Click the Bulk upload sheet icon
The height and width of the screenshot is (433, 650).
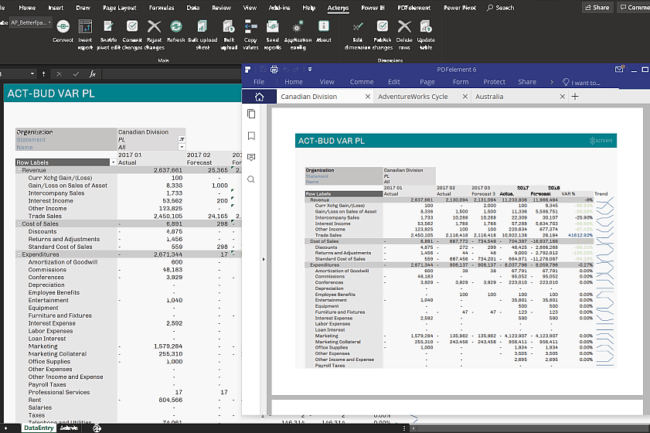point(202,27)
